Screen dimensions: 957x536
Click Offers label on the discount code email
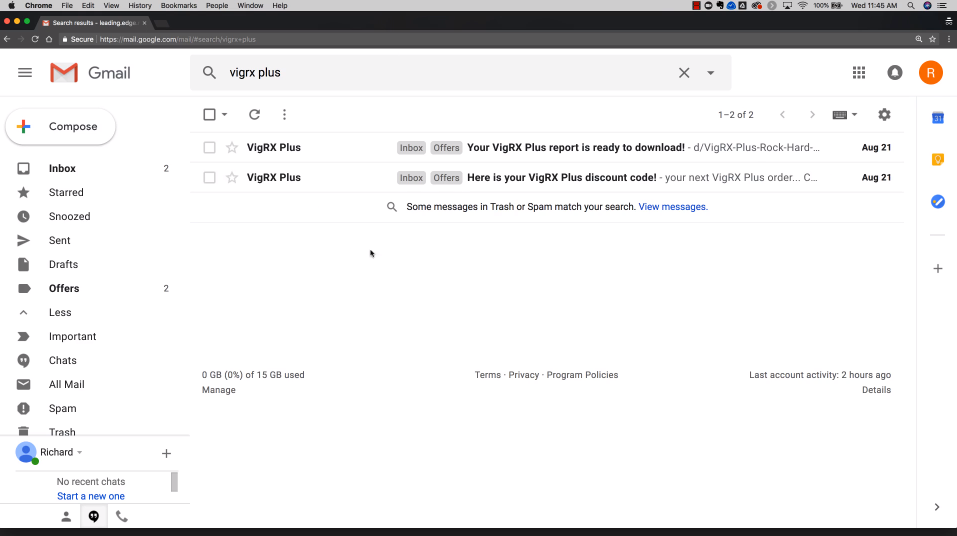pyautogui.click(x=446, y=177)
